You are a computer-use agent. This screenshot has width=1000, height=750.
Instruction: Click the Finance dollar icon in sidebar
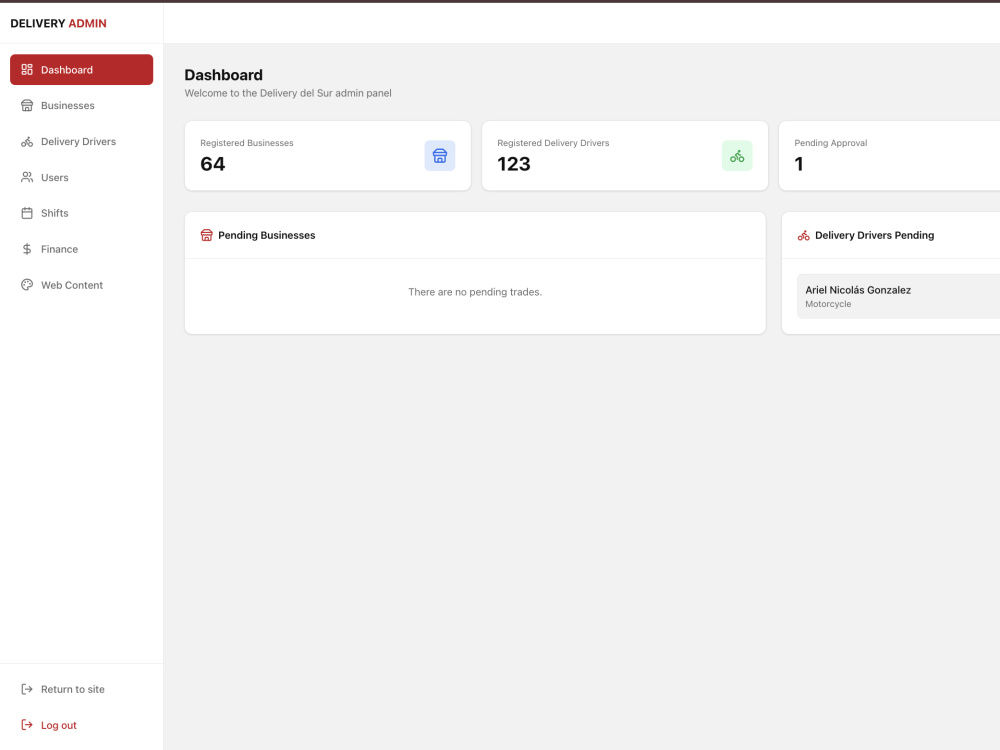coord(27,249)
